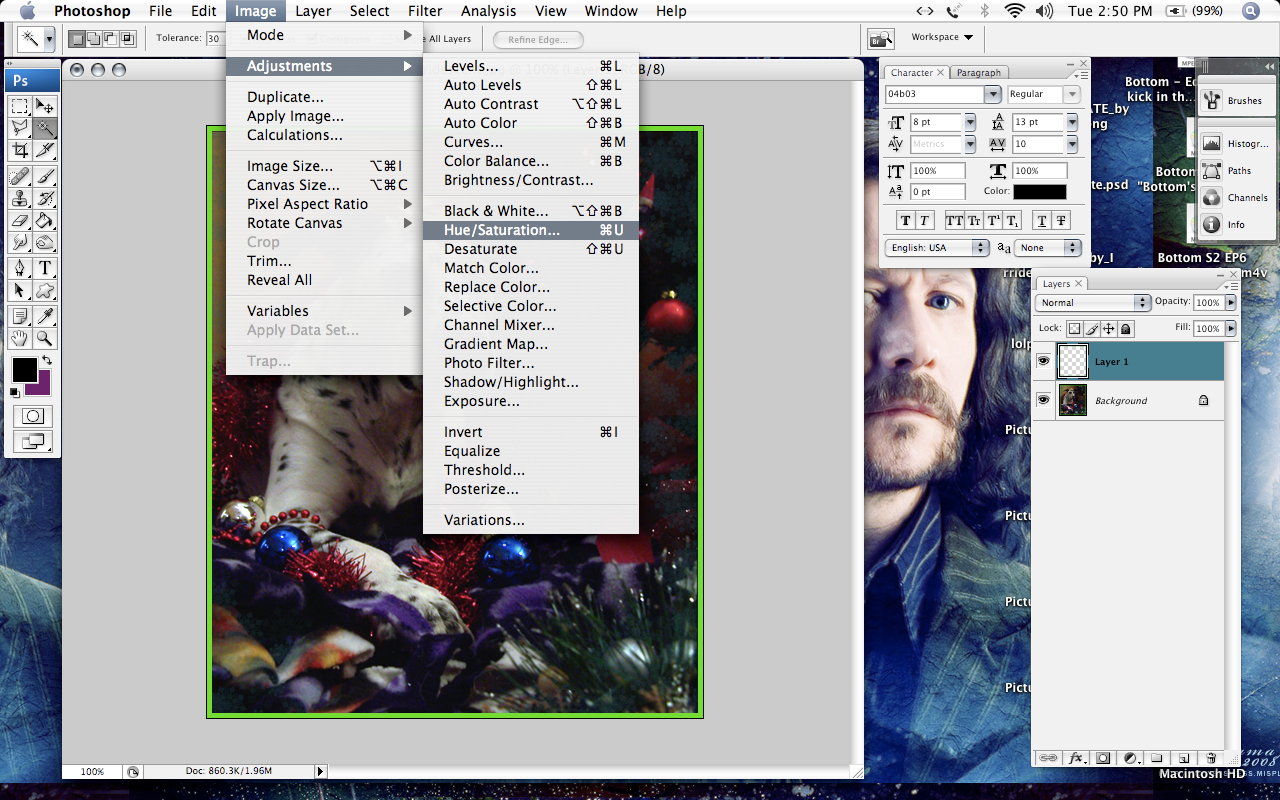Open the Channels panel

click(x=1236, y=198)
